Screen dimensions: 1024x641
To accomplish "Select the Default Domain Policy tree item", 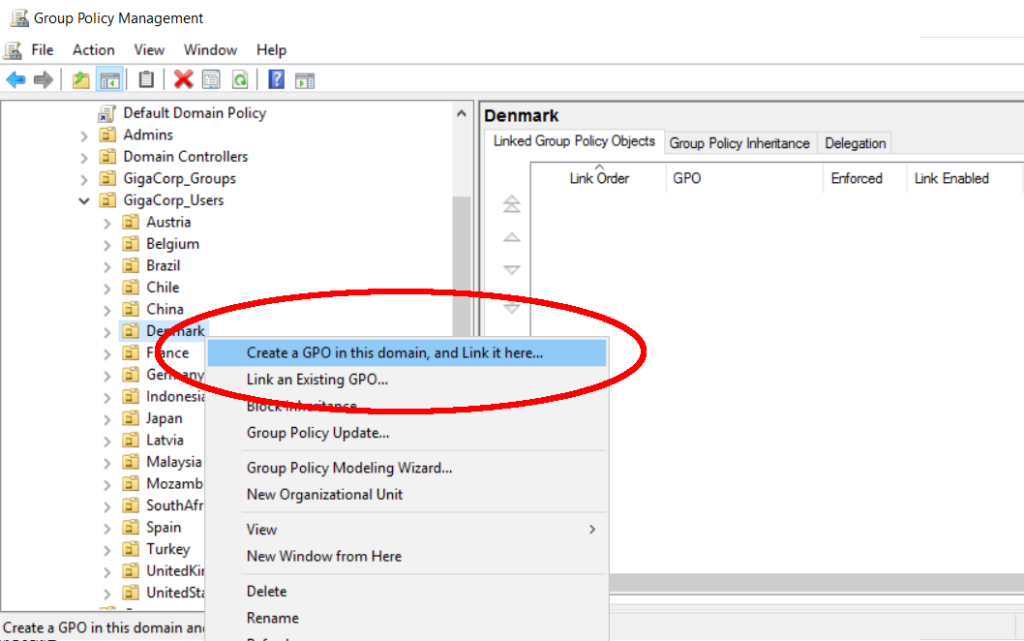I will pos(194,113).
